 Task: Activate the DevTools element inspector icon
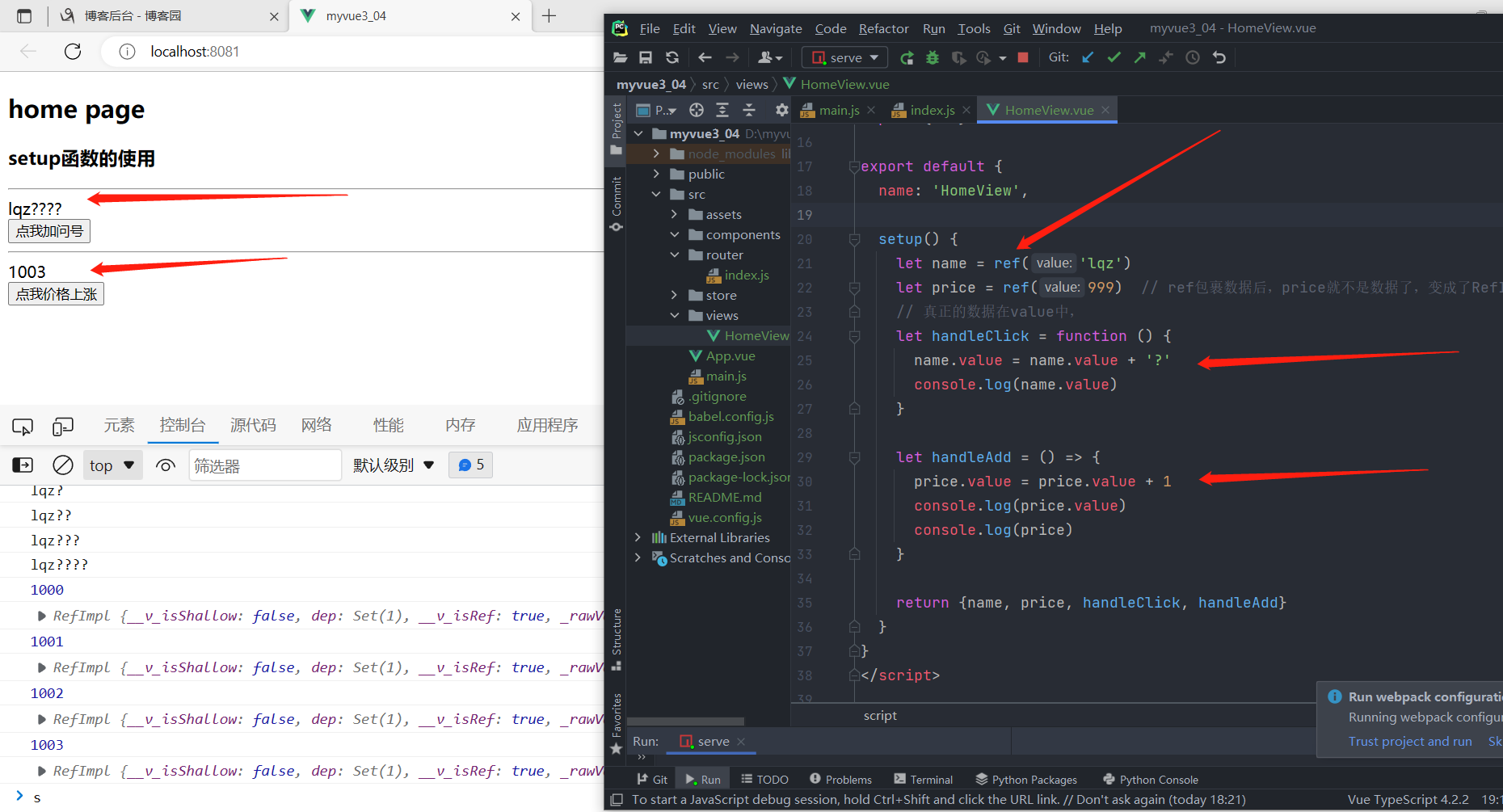tap(23, 426)
